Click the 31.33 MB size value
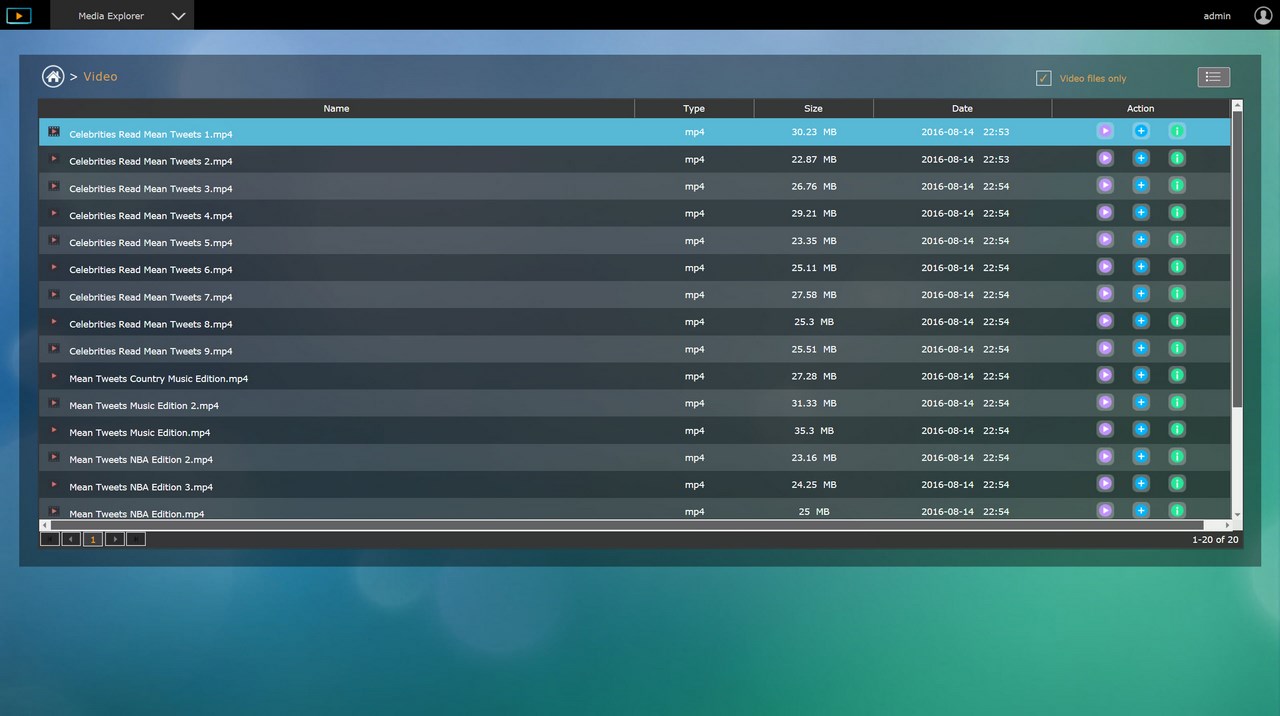 [814, 403]
